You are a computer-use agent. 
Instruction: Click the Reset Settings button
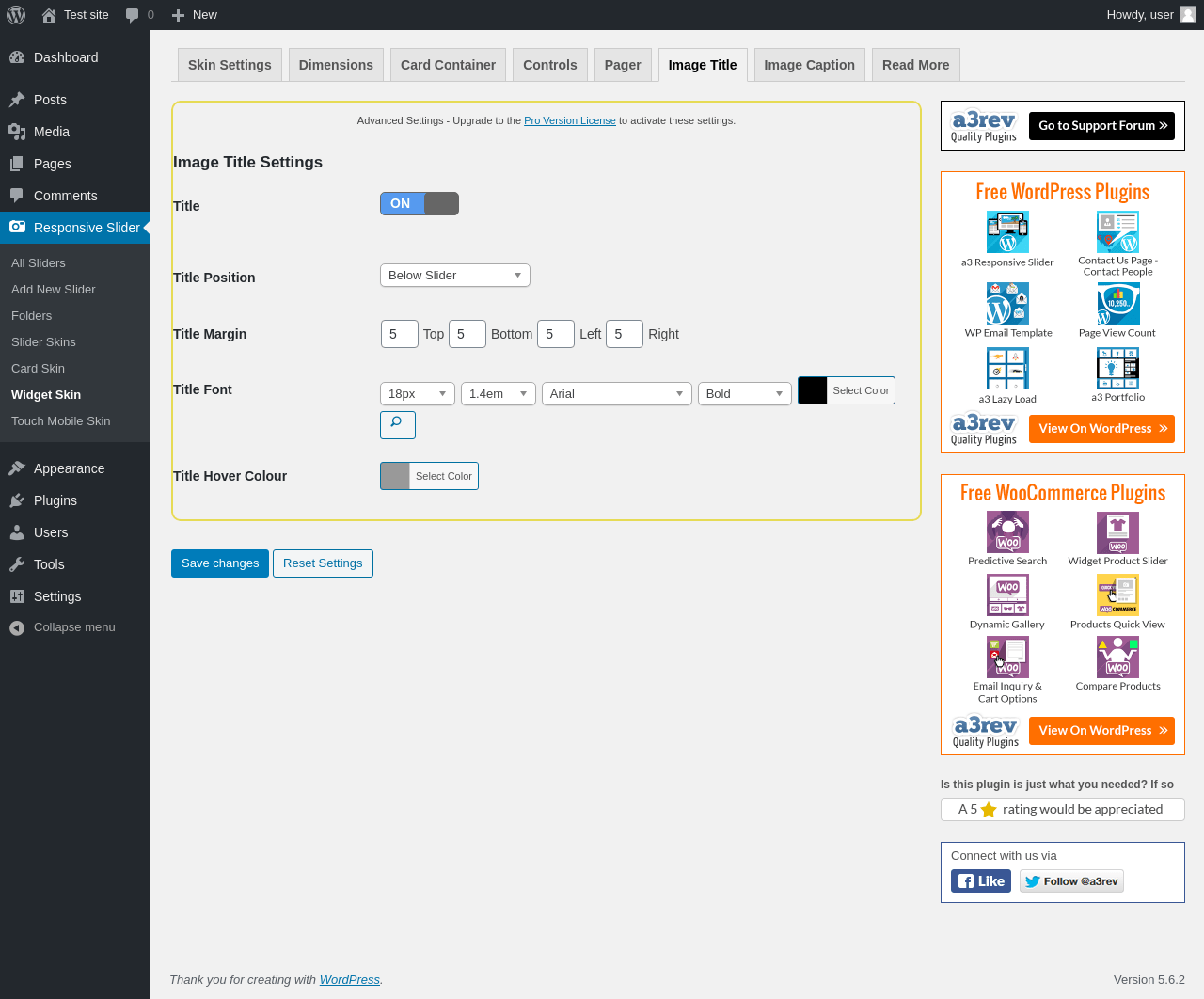[323, 563]
